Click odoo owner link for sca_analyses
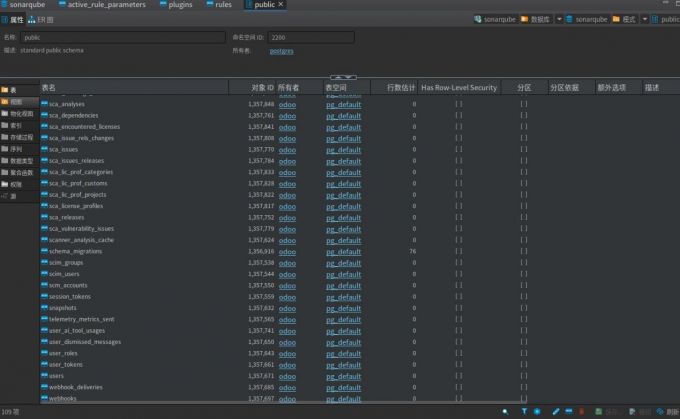Screen dimensions: 680x419 pos(287,105)
